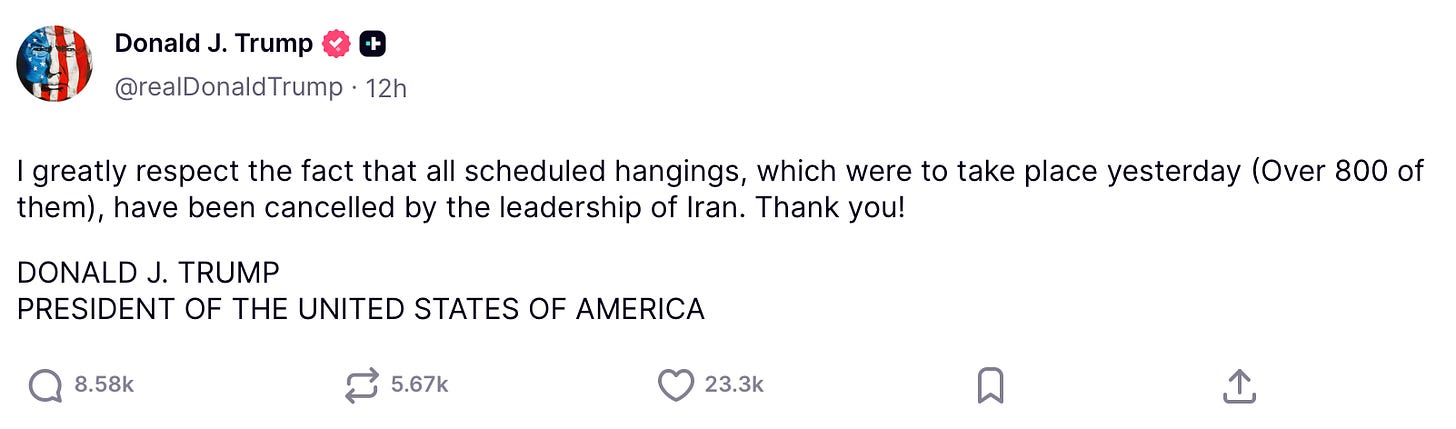Click the black plus badge next to name

[373, 44]
